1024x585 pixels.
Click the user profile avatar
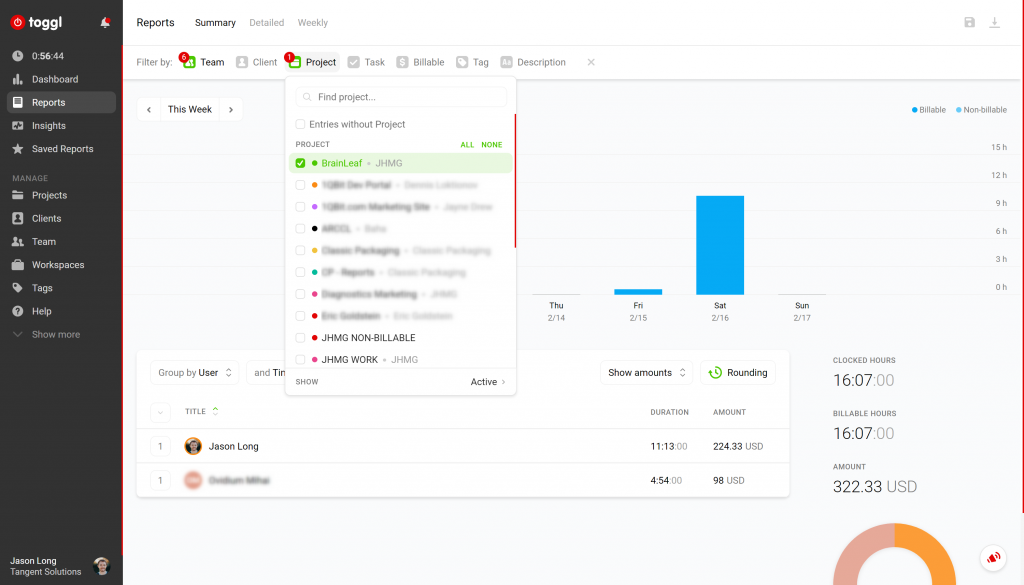[101, 565]
